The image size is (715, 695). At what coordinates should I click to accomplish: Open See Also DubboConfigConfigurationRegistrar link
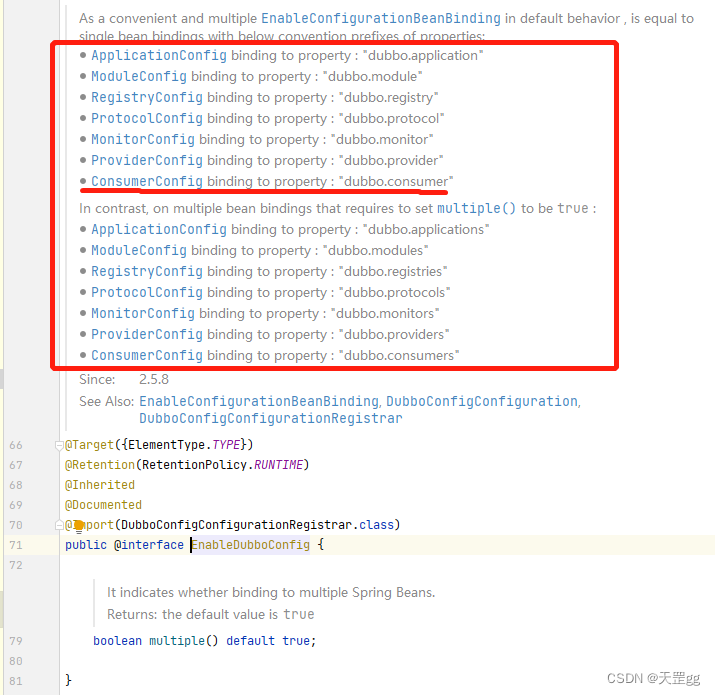tap(271, 418)
